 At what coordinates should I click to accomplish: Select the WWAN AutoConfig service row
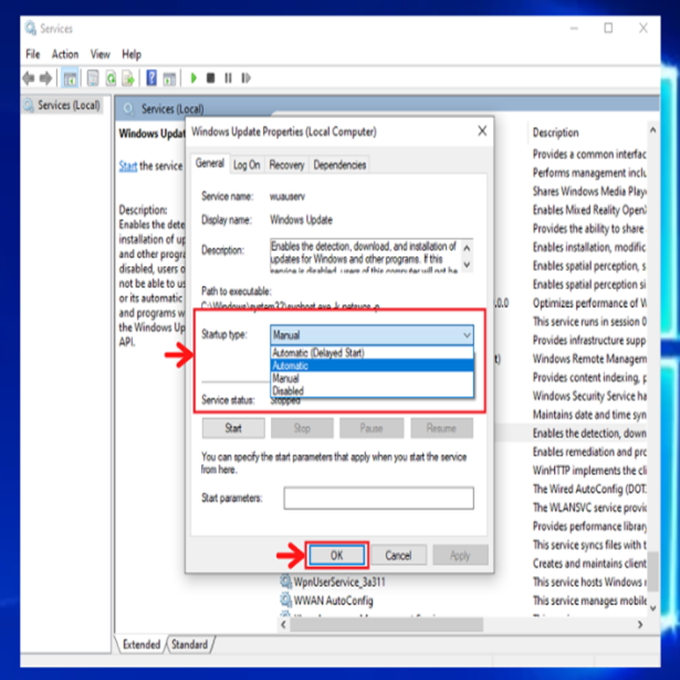pyautogui.click(x=333, y=600)
